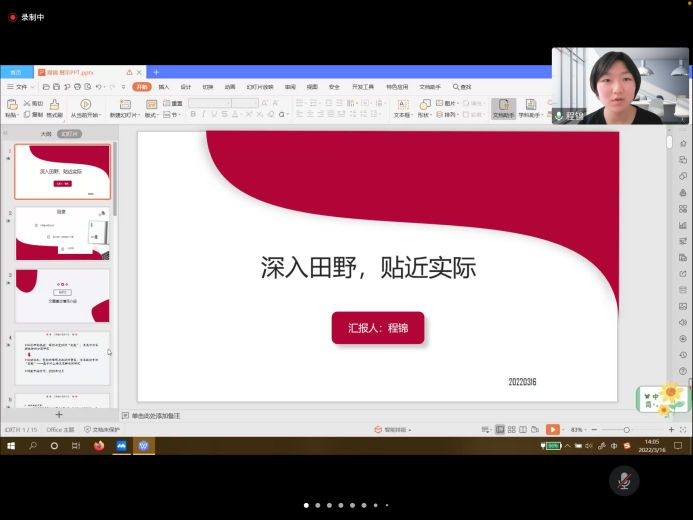Open Firefox from the Windows taskbar
Screen dimensions: 693x520
pos(98,445)
